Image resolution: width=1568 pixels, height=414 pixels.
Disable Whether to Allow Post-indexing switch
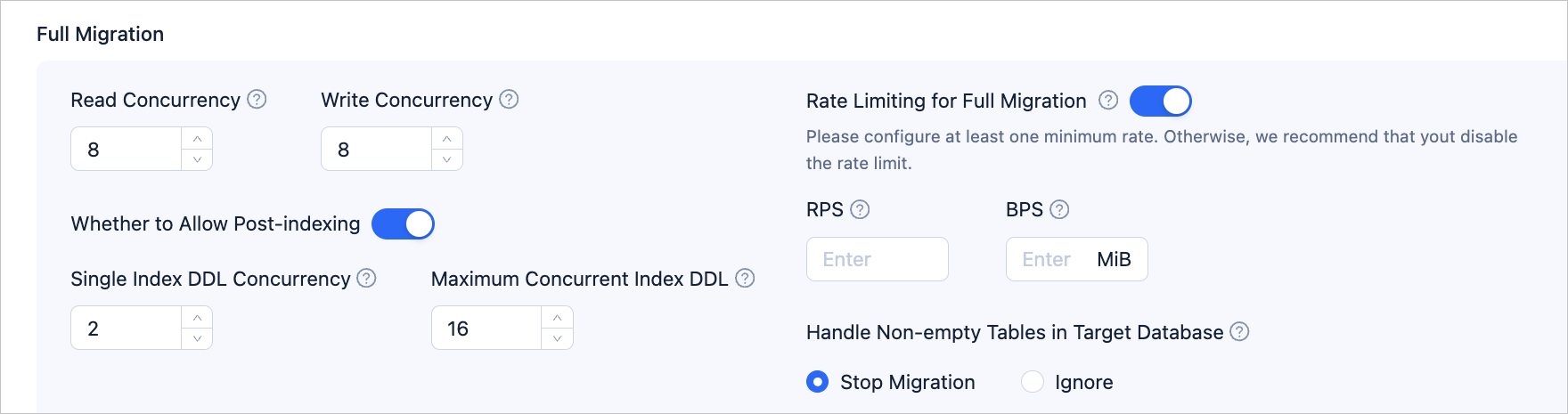[x=403, y=224]
